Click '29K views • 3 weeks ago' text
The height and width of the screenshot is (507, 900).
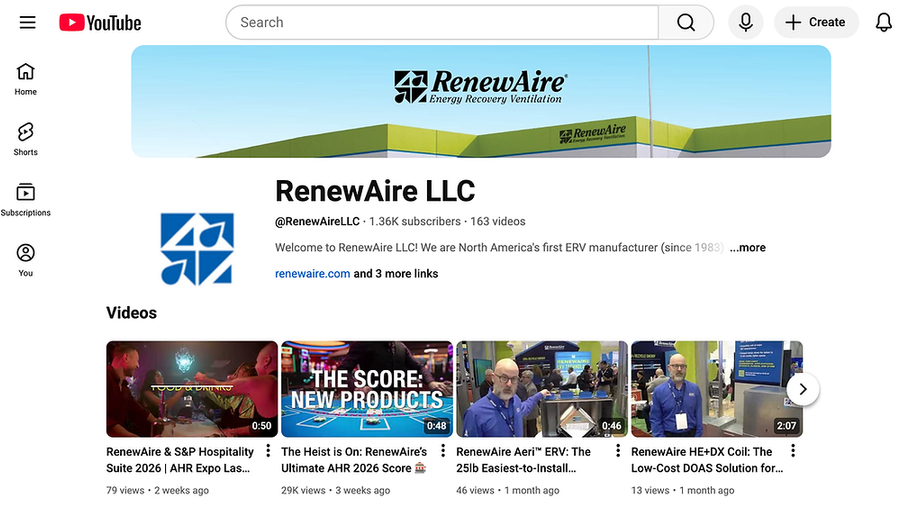[336, 490]
